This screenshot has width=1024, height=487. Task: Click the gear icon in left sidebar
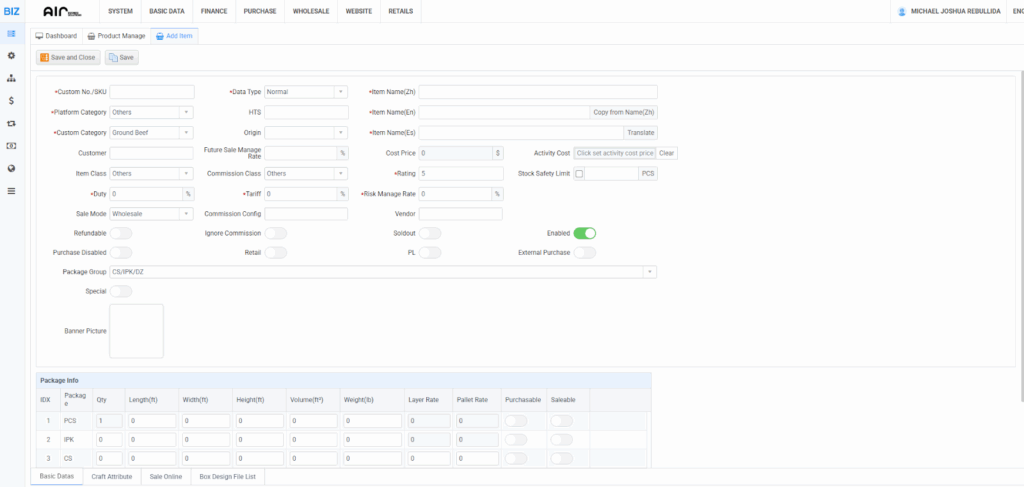11,55
